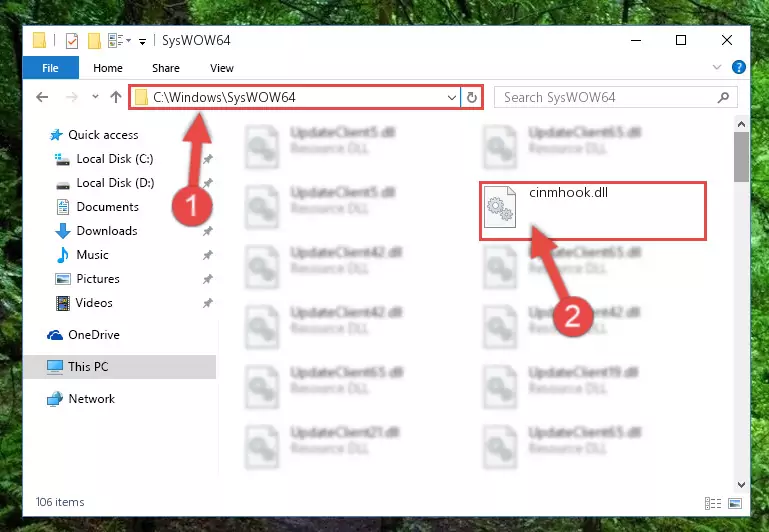
Task: Maximize the SysWOW64 window
Action: tap(681, 40)
